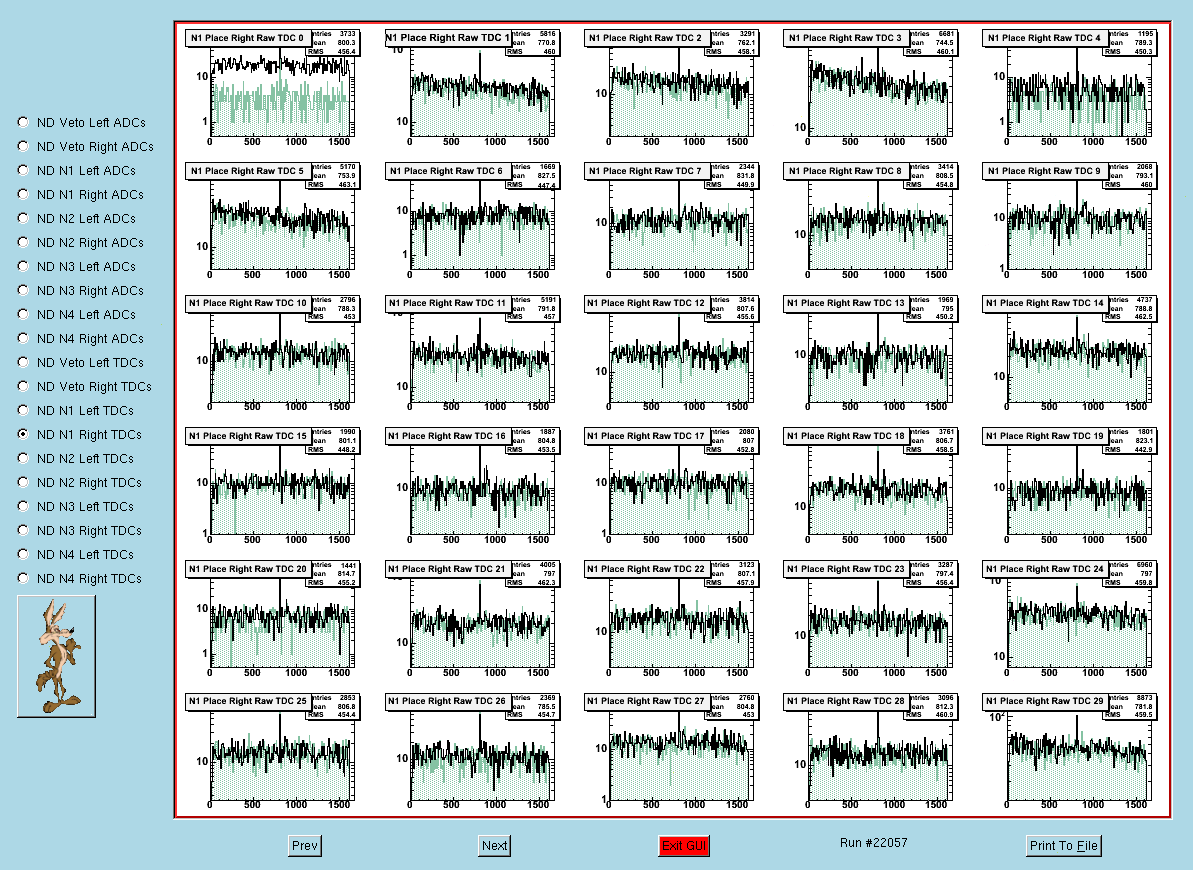
Task: Click the Raw TDC 27 histogram plot
Action: (x=670, y=750)
